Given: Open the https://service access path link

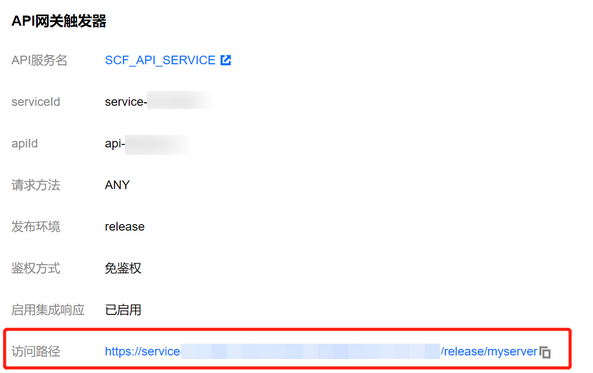Looking at the screenshot, I should click(321, 351).
